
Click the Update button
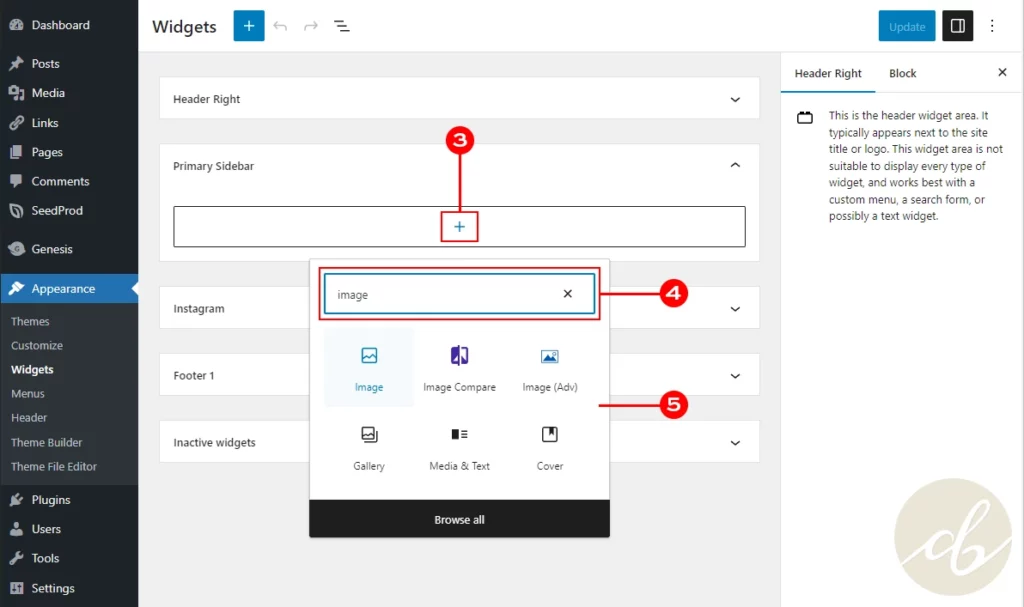coord(907,26)
